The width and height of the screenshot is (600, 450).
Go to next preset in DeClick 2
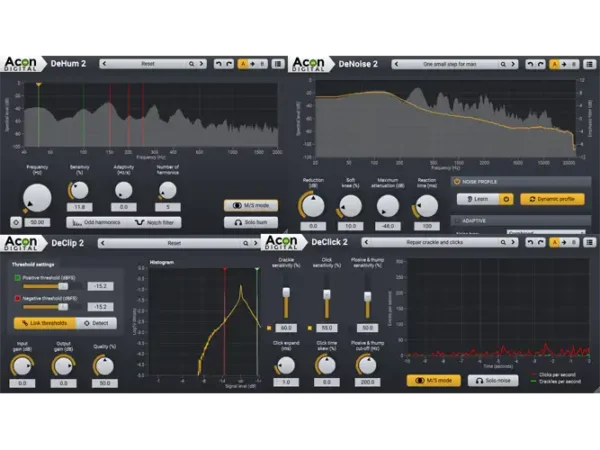pos(513,242)
